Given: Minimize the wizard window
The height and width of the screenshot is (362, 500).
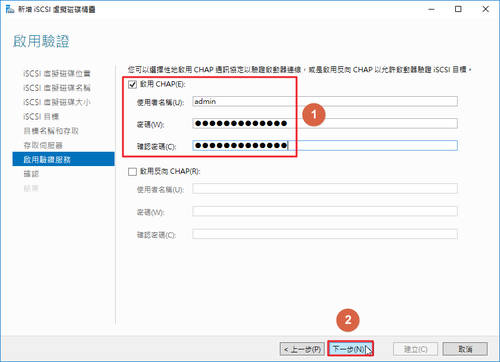Looking at the screenshot, I should click(431, 9).
